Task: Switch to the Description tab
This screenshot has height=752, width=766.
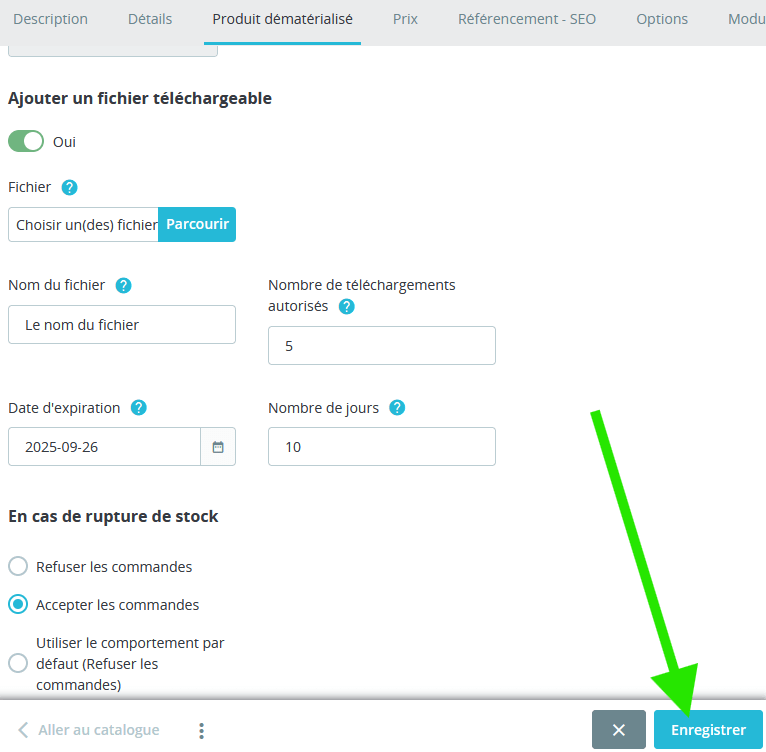Action: point(50,19)
